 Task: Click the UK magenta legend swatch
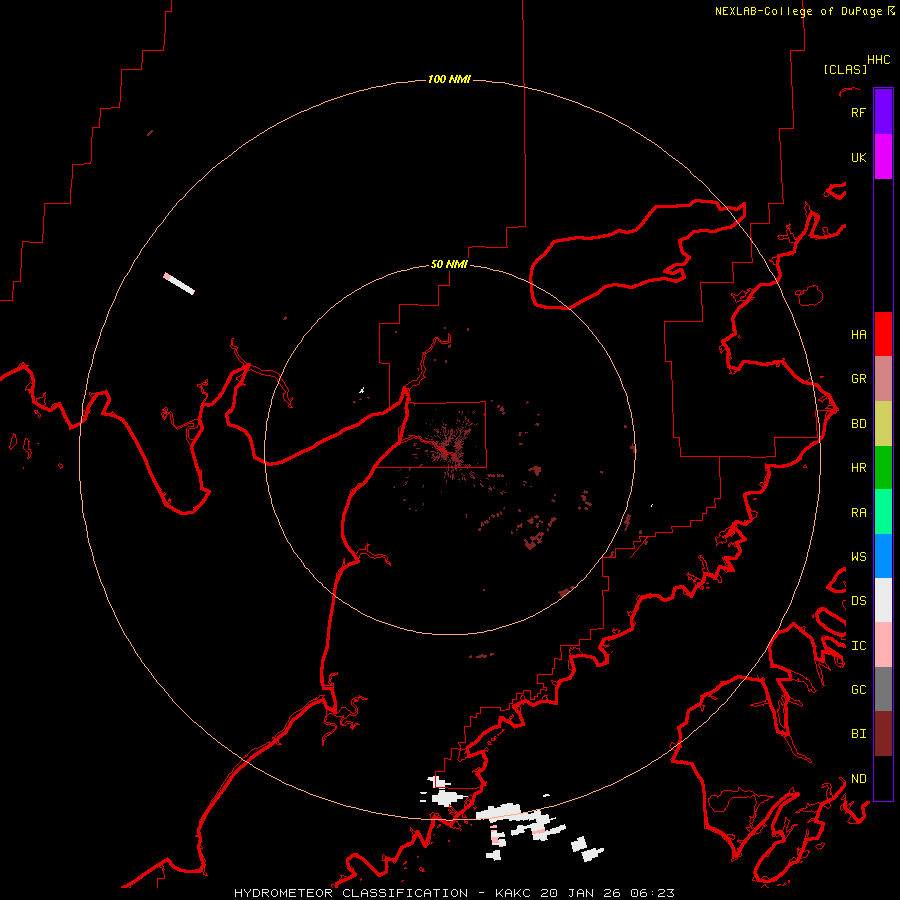coord(883,157)
